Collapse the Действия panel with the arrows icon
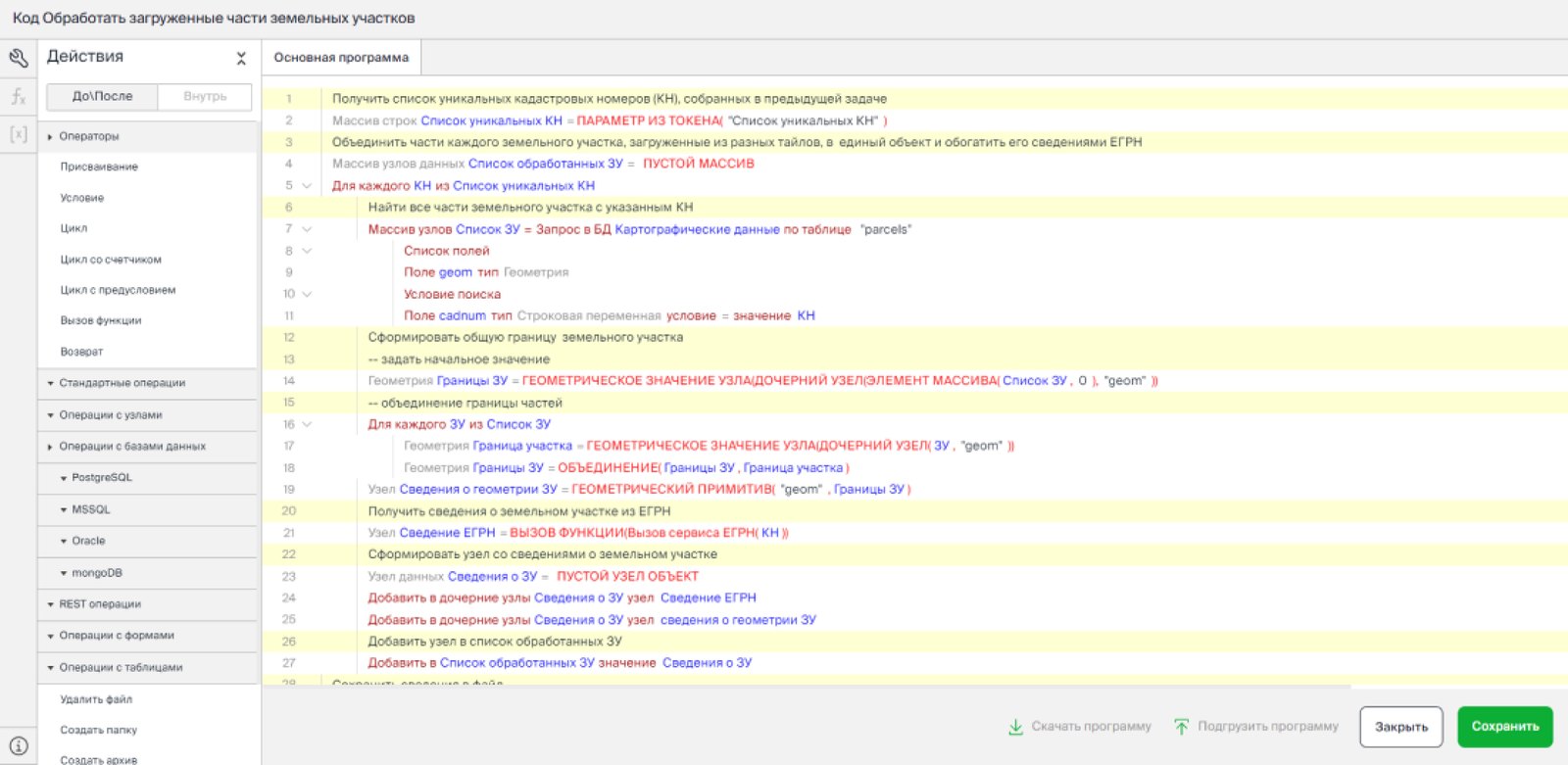The height and width of the screenshot is (765, 1568). pos(241,59)
